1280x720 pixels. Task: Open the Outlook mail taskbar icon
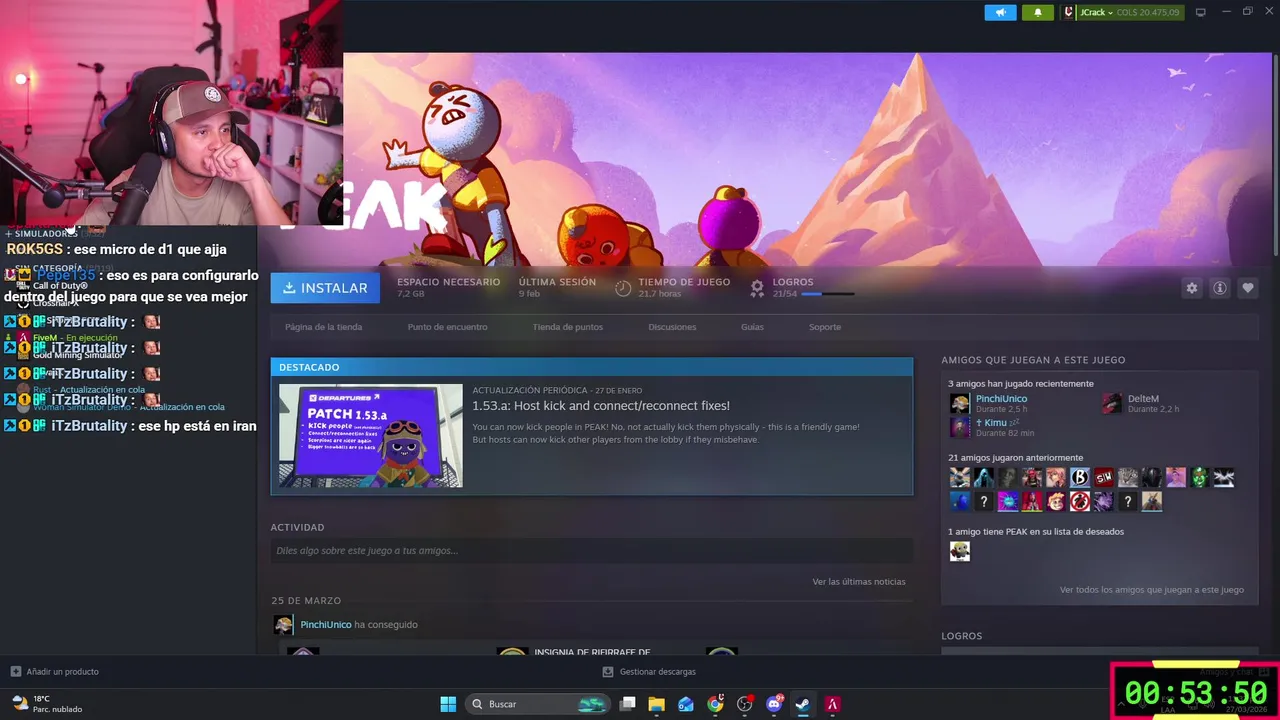coord(686,704)
